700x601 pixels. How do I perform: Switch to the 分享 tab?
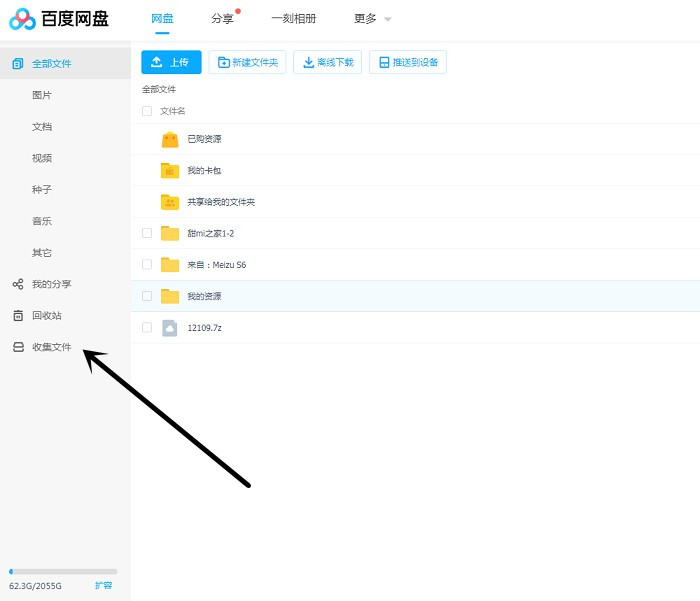(222, 19)
